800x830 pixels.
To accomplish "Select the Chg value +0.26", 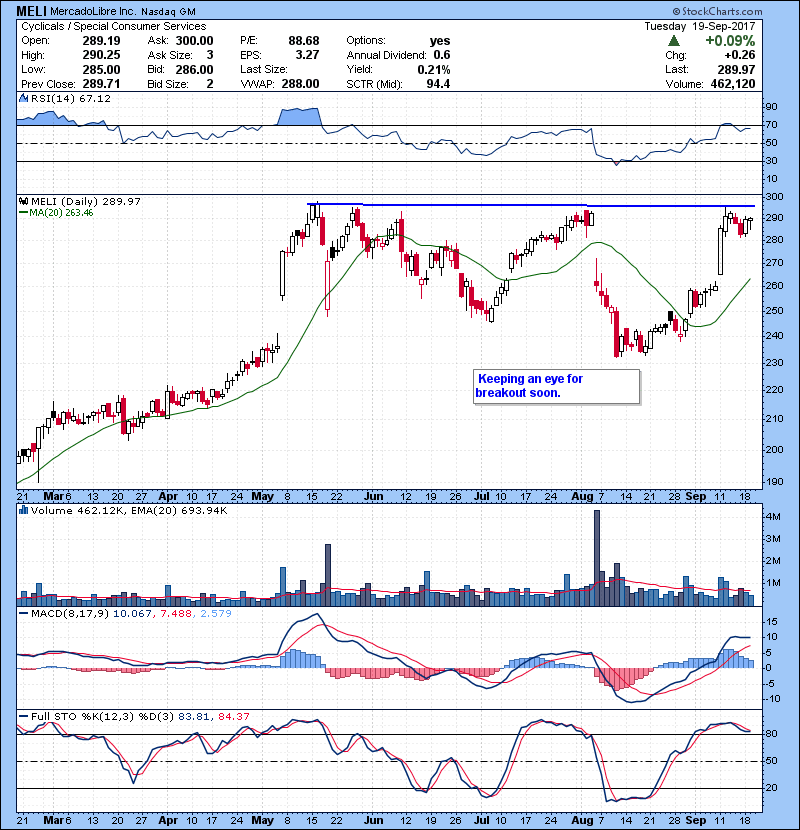I will pyautogui.click(x=740, y=55).
